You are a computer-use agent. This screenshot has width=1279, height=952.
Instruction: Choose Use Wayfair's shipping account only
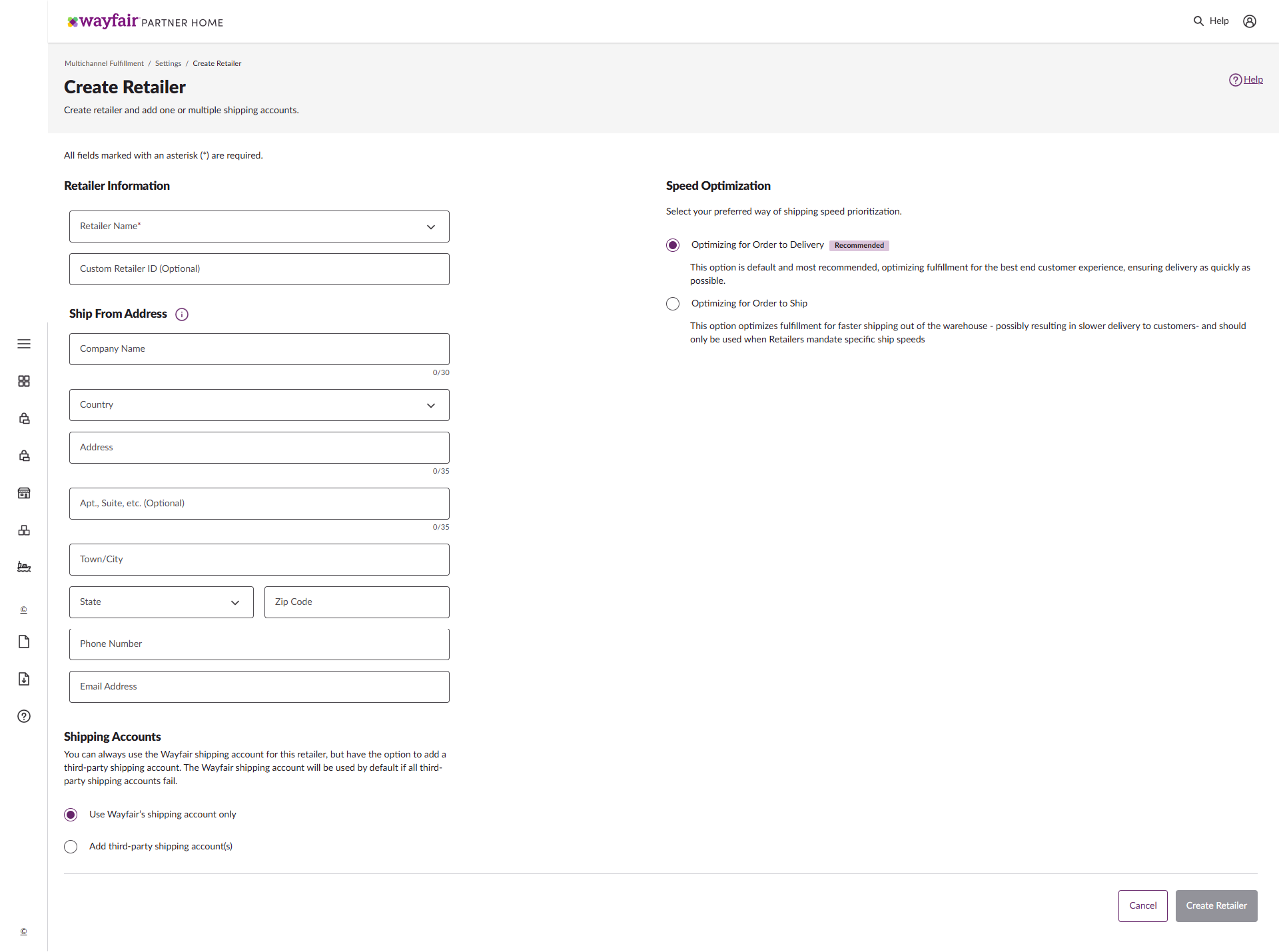(71, 815)
